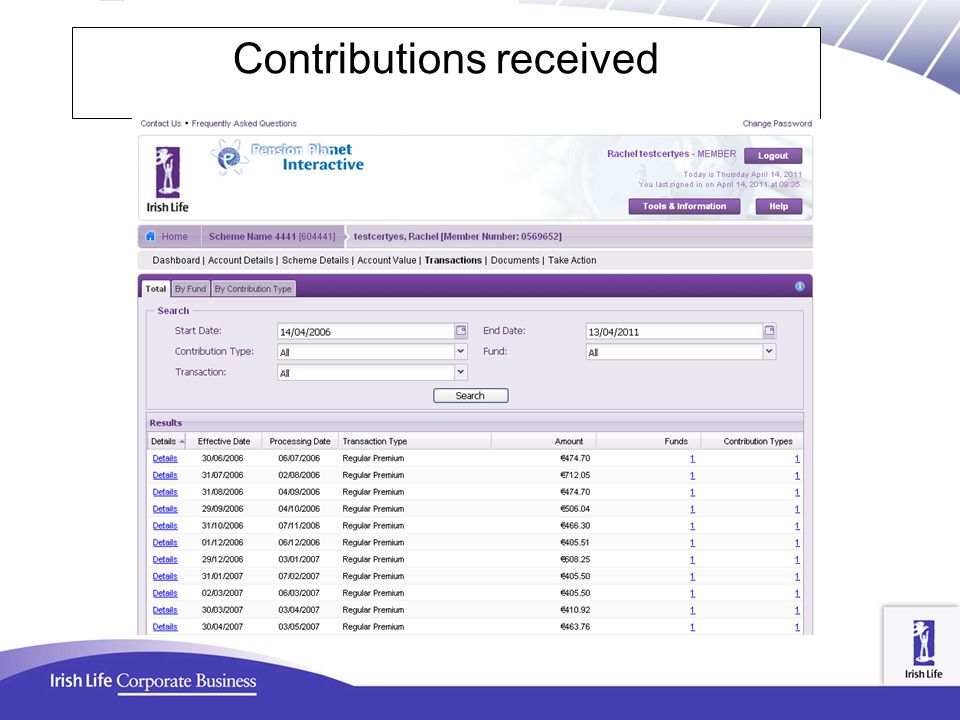
Task: Click the Pension Planet Interactive logo
Action: pos(288,157)
